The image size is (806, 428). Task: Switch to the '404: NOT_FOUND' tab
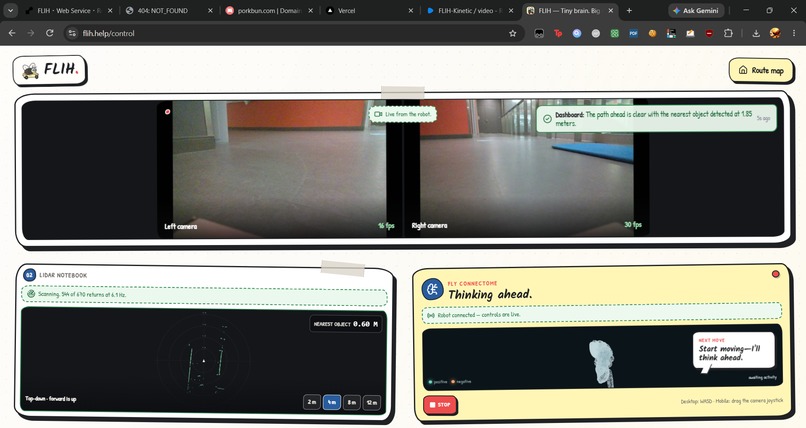coord(170,10)
